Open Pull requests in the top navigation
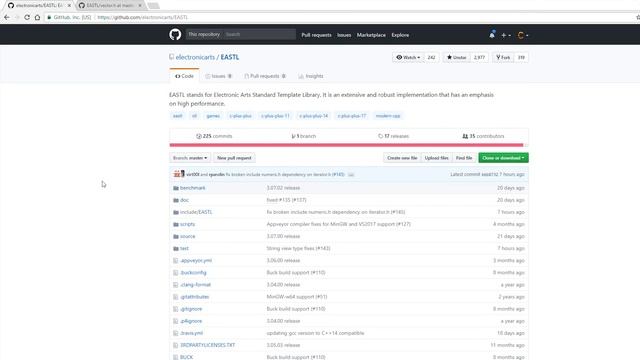Screen dimensions: 640x360 (x=316, y=35)
